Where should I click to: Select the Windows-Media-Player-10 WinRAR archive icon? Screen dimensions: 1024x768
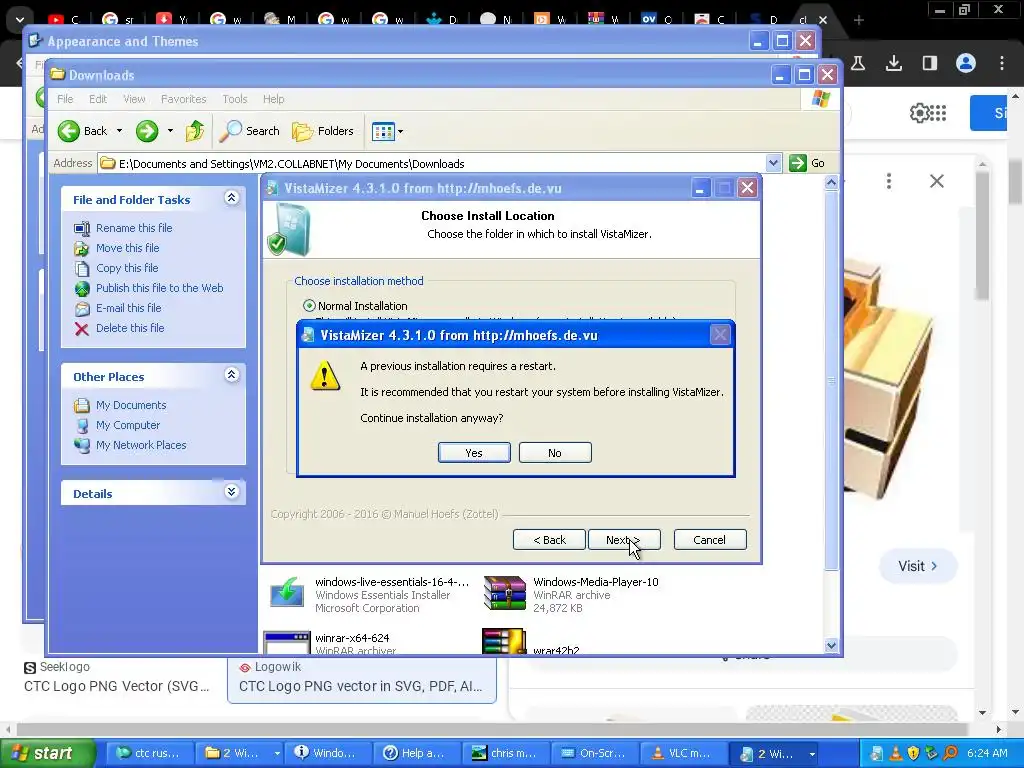[504, 594]
